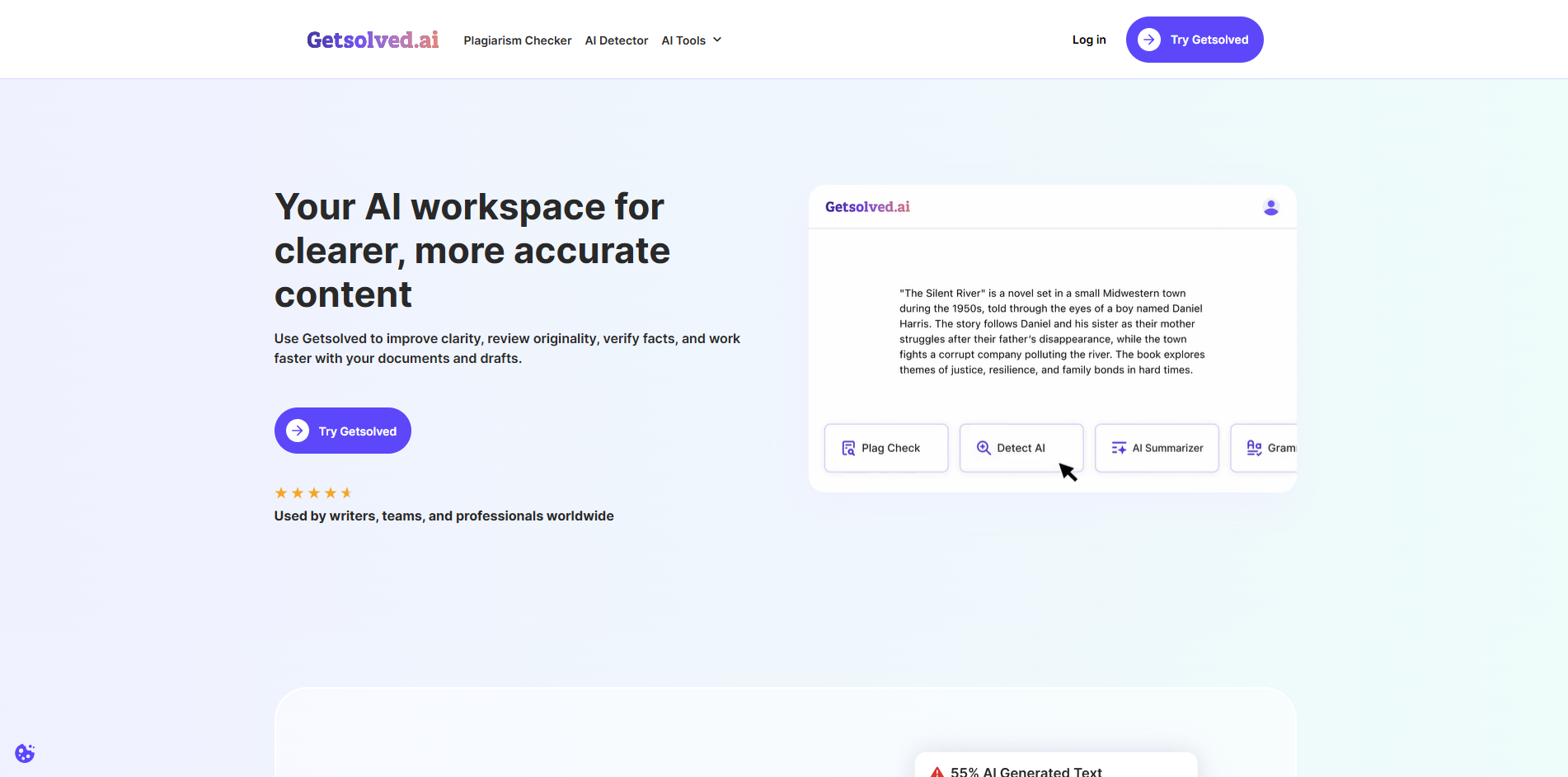The image size is (1568, 777).
Task: Click arrow icon in header Try Getsolved button
Action: pyautogui.click(x=1149, y=40)
